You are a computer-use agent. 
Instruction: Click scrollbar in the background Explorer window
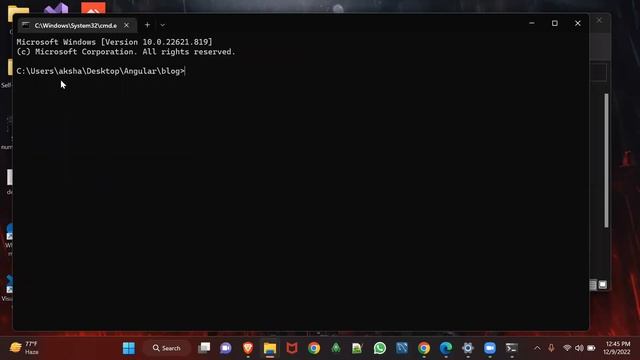coord(606,160)
